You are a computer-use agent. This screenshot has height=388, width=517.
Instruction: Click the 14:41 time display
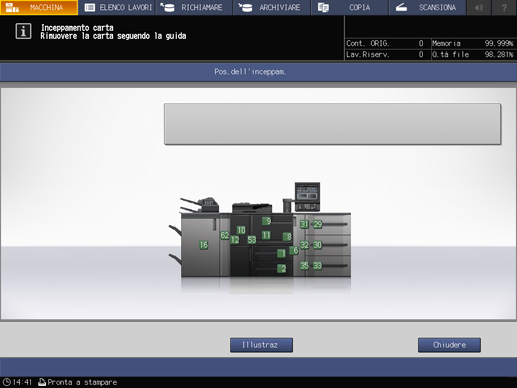(x=22, y=382)
